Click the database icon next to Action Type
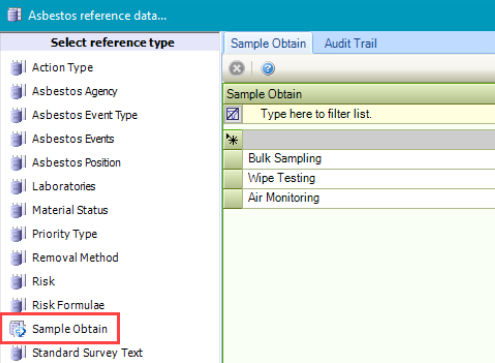This screenshot has width=495, height=363. [x=18, y=68]
